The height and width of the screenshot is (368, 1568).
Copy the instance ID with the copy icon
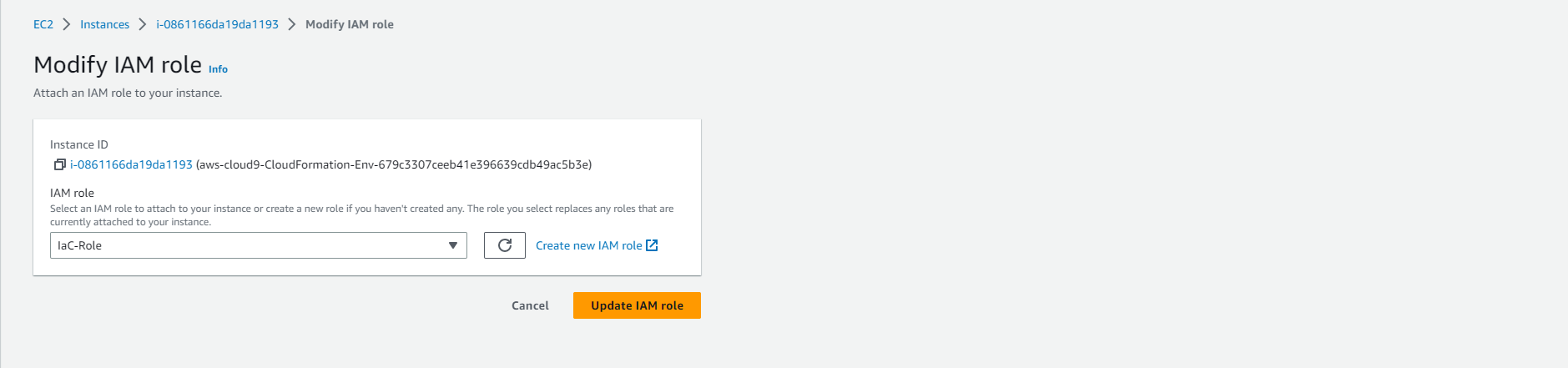59,164
